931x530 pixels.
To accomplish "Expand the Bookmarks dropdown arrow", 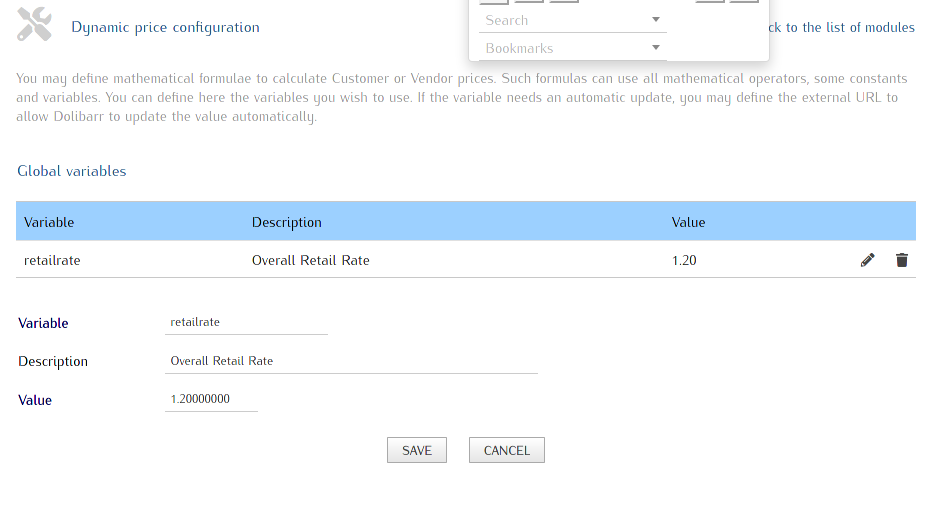I will [656, 47].
